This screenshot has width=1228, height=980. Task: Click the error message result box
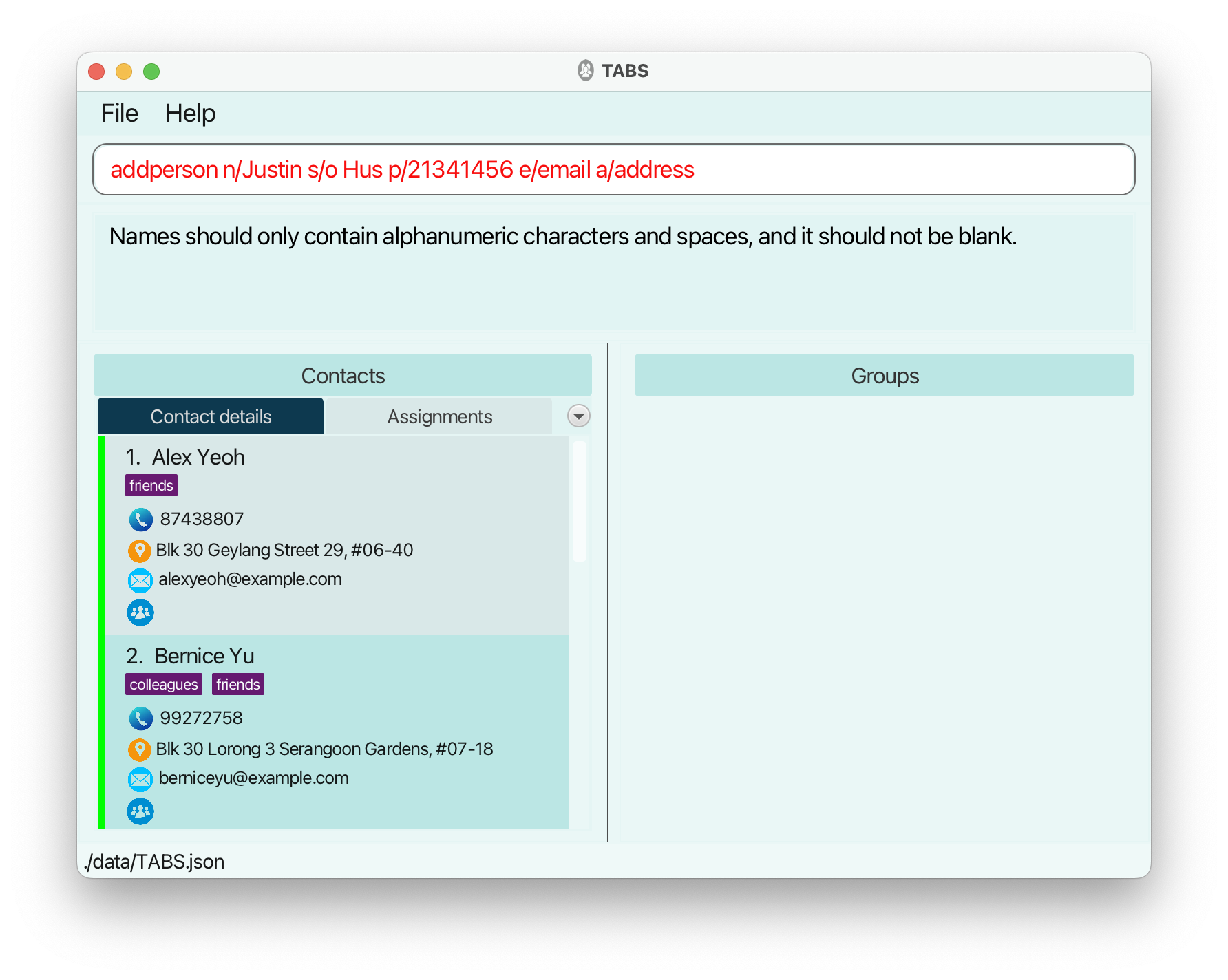click(x=614, y=273)
